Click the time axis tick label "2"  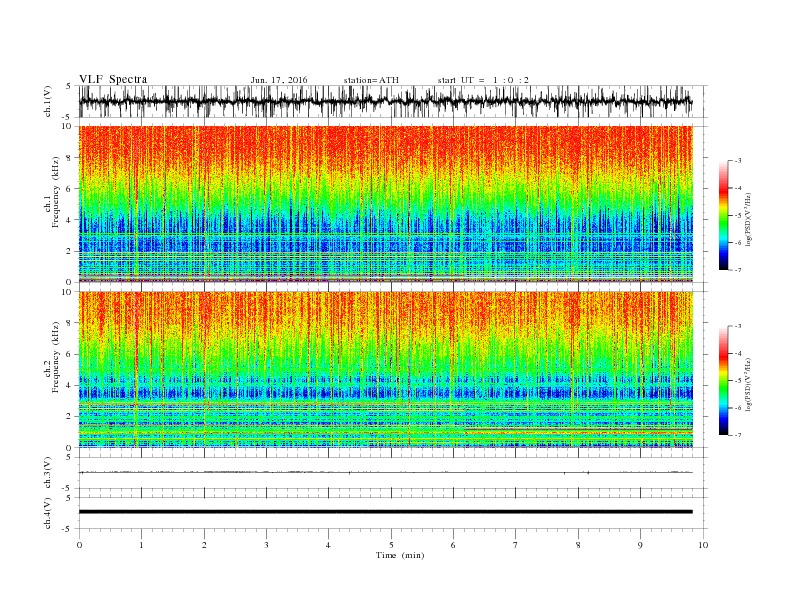point(204,545)
